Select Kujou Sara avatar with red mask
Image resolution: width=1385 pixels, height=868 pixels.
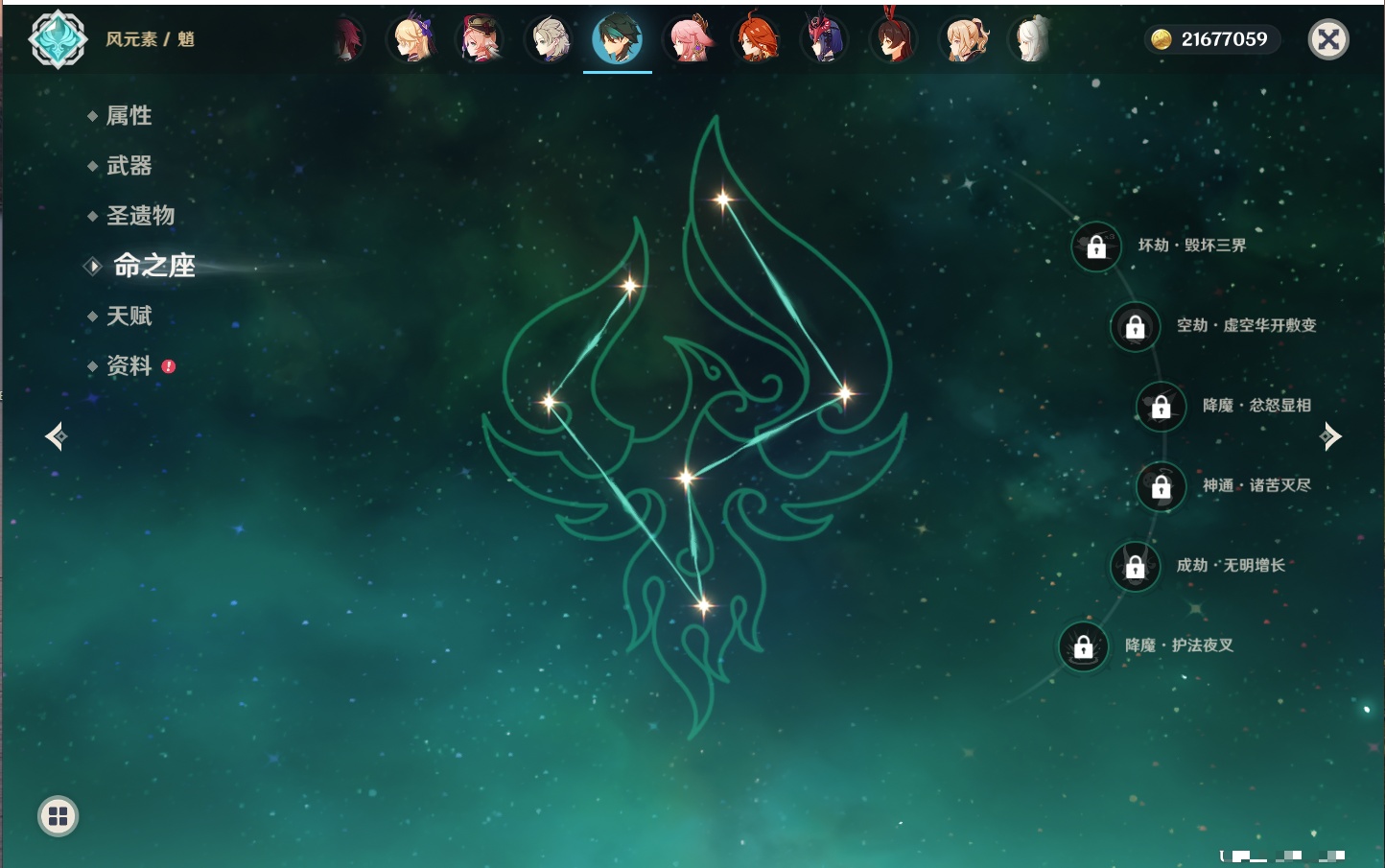(825, 40)
